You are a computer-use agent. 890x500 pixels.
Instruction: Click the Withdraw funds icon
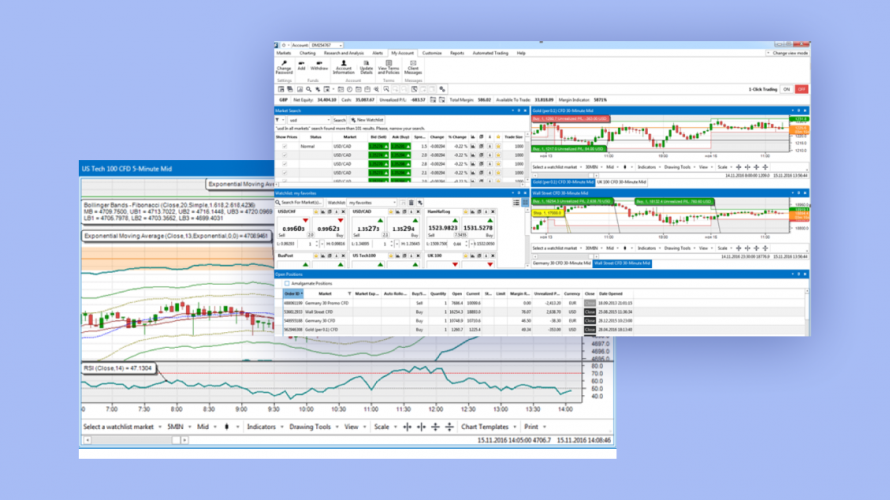pos(319,64)
